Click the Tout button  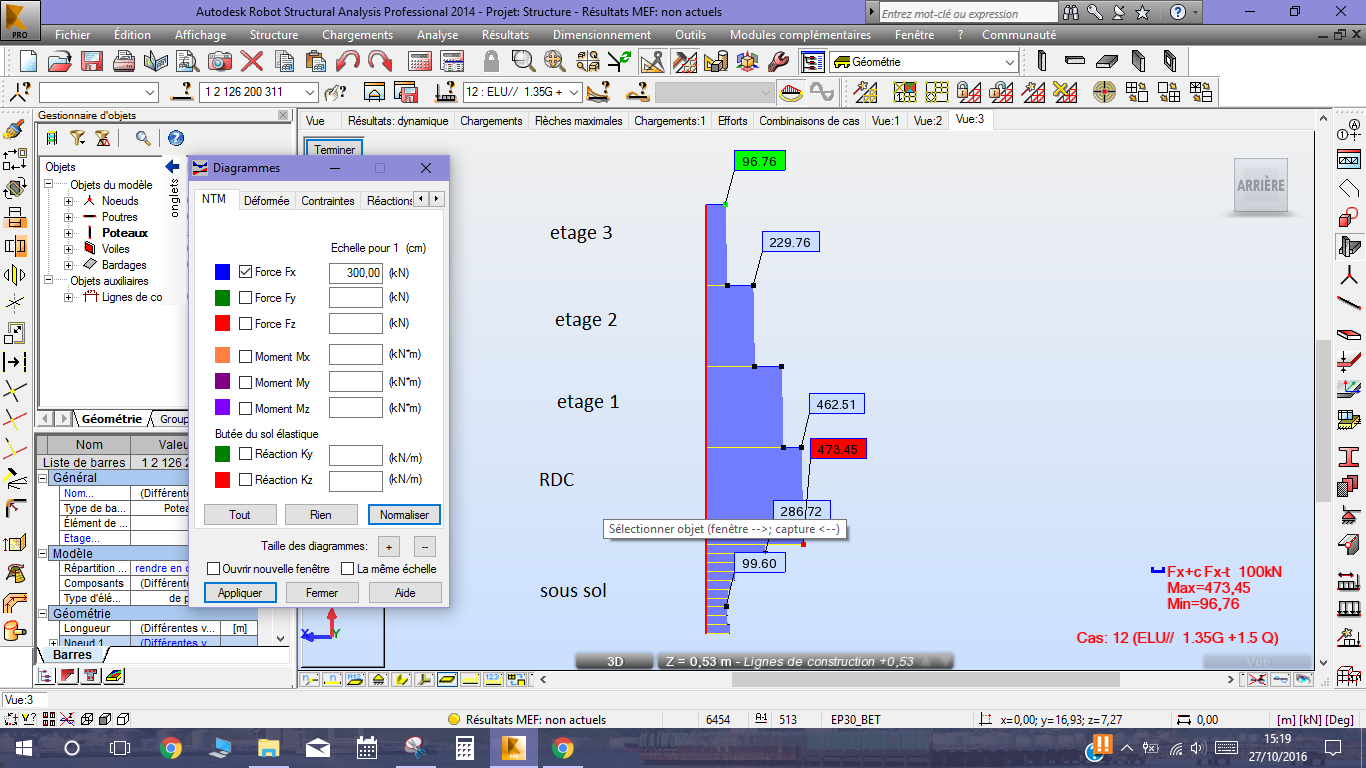[240, 515]
